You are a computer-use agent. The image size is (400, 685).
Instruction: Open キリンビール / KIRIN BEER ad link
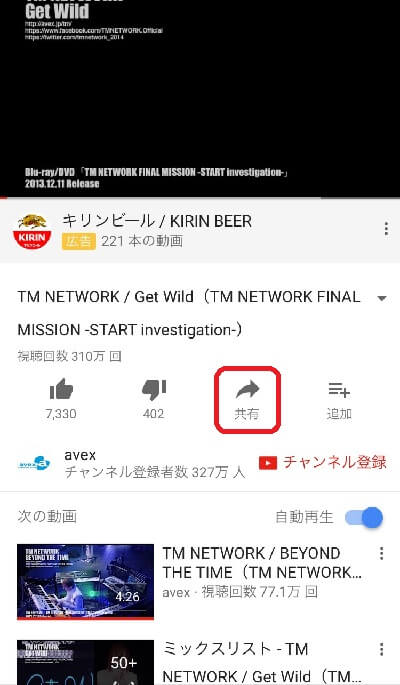click(157, 221)
